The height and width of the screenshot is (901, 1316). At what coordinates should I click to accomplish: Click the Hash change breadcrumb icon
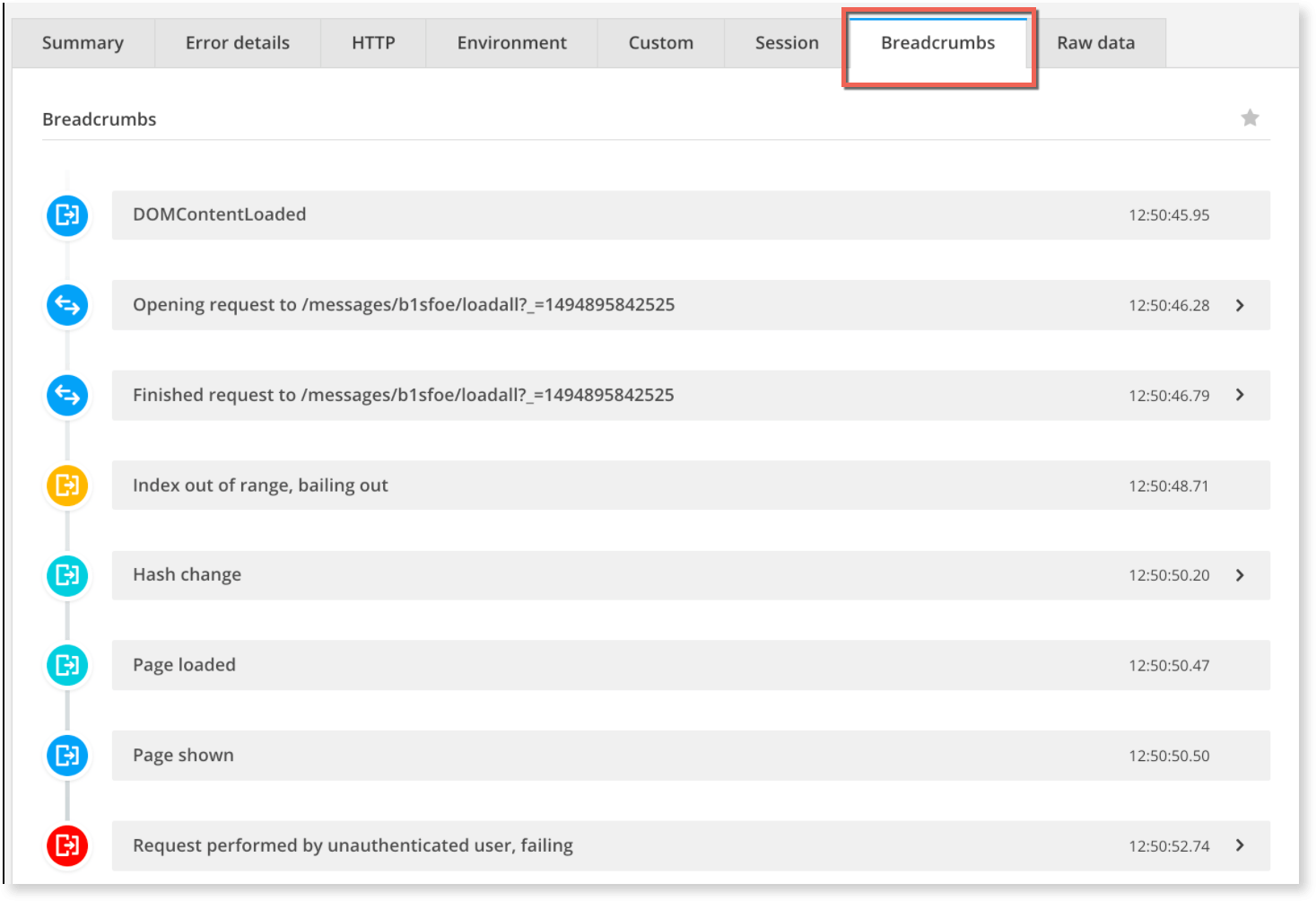point(67,575)
